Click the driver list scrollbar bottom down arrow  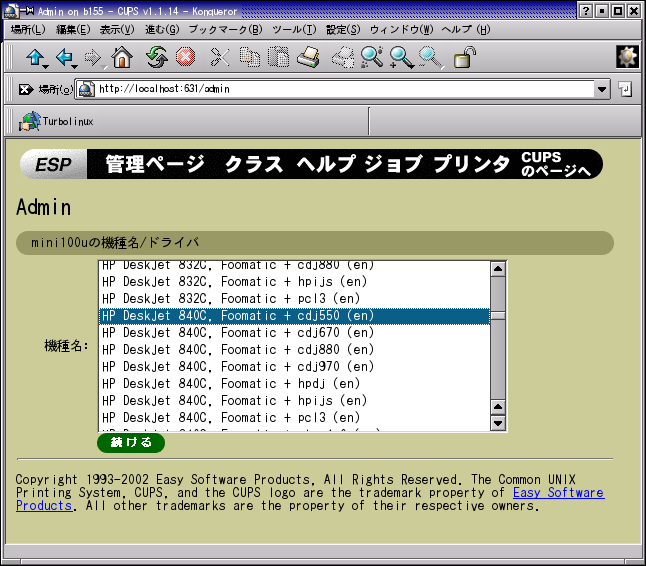click(x=498, y=423)
